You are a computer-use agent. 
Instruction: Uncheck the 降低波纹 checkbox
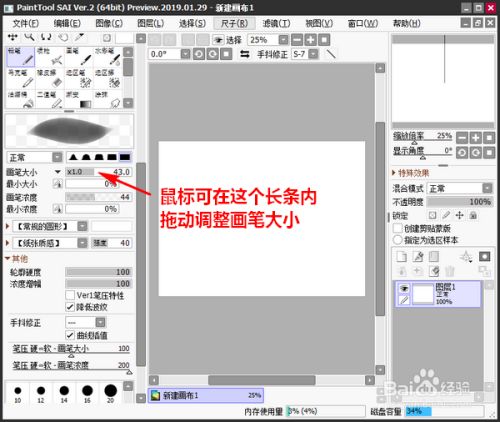pyautogui.click(x=70, y=307)
